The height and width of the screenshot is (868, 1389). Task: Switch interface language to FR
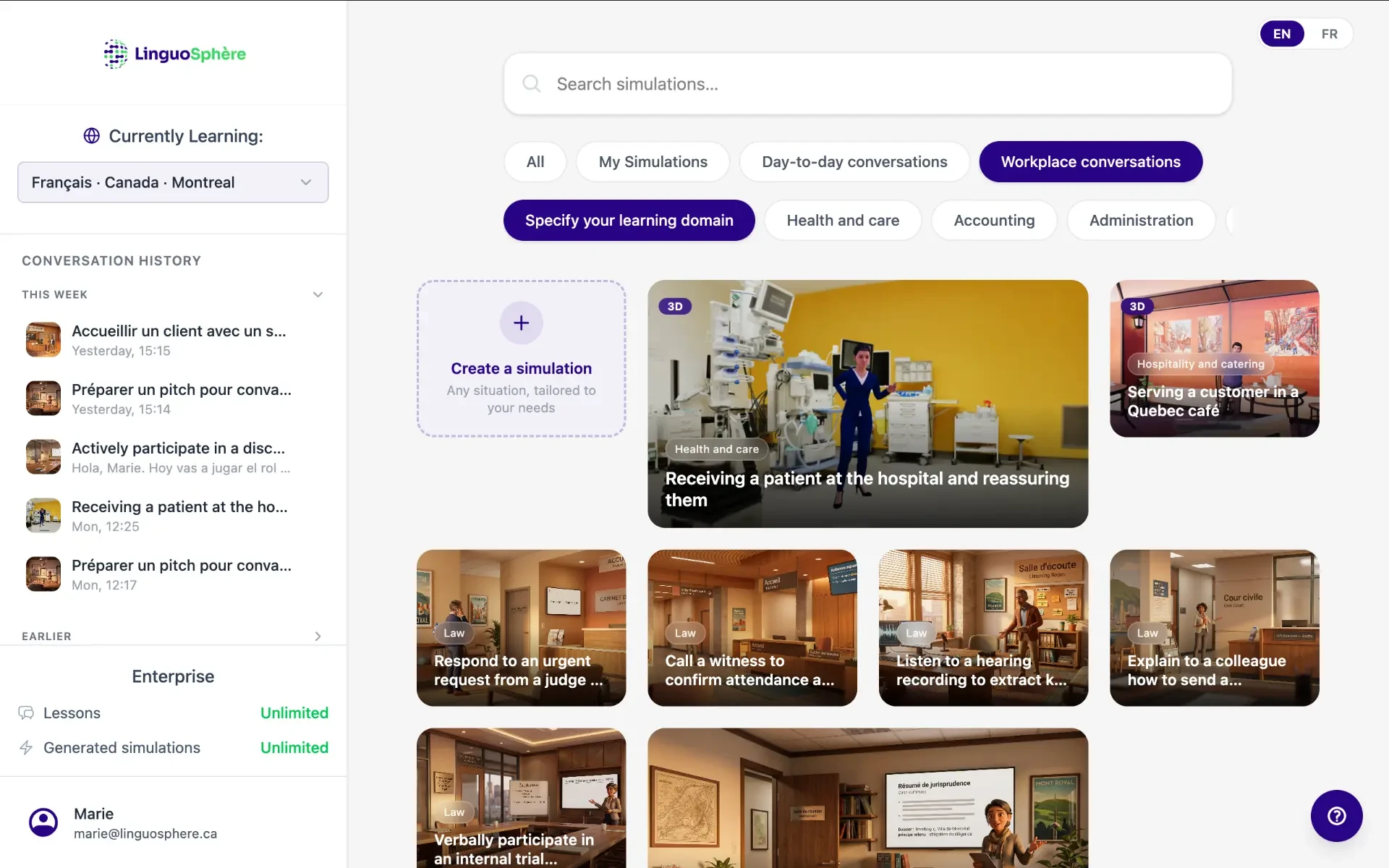click(x=1329, y=34)
